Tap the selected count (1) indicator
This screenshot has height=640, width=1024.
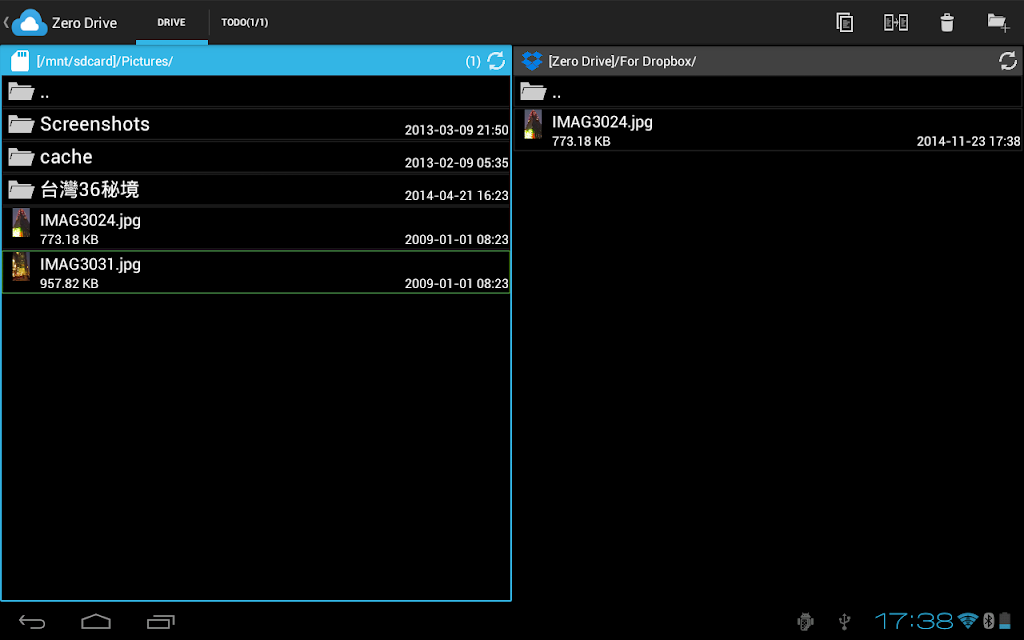click(x=473, y=61)
